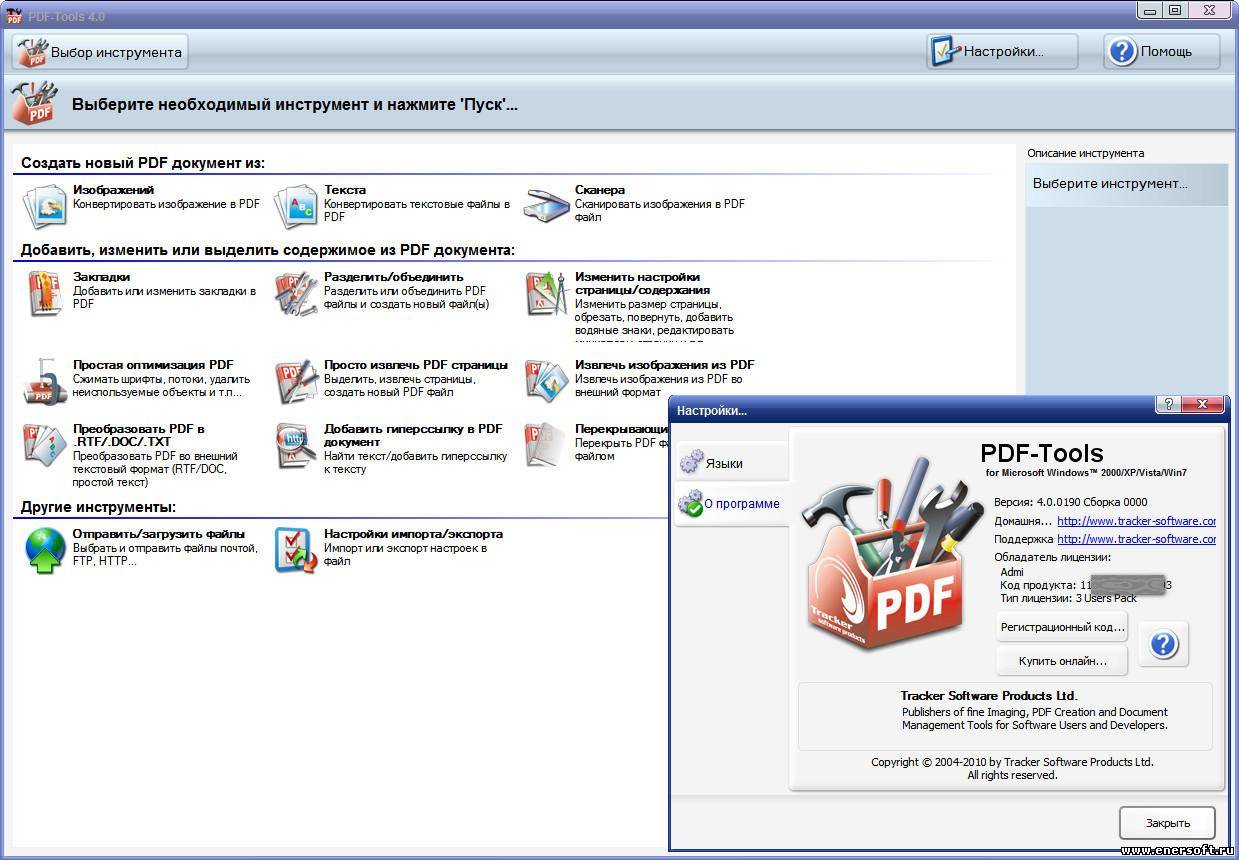Click the Разделить/объединить title text
The height and width of the screenshot is (860, 1239).
(x=394, y=277)
